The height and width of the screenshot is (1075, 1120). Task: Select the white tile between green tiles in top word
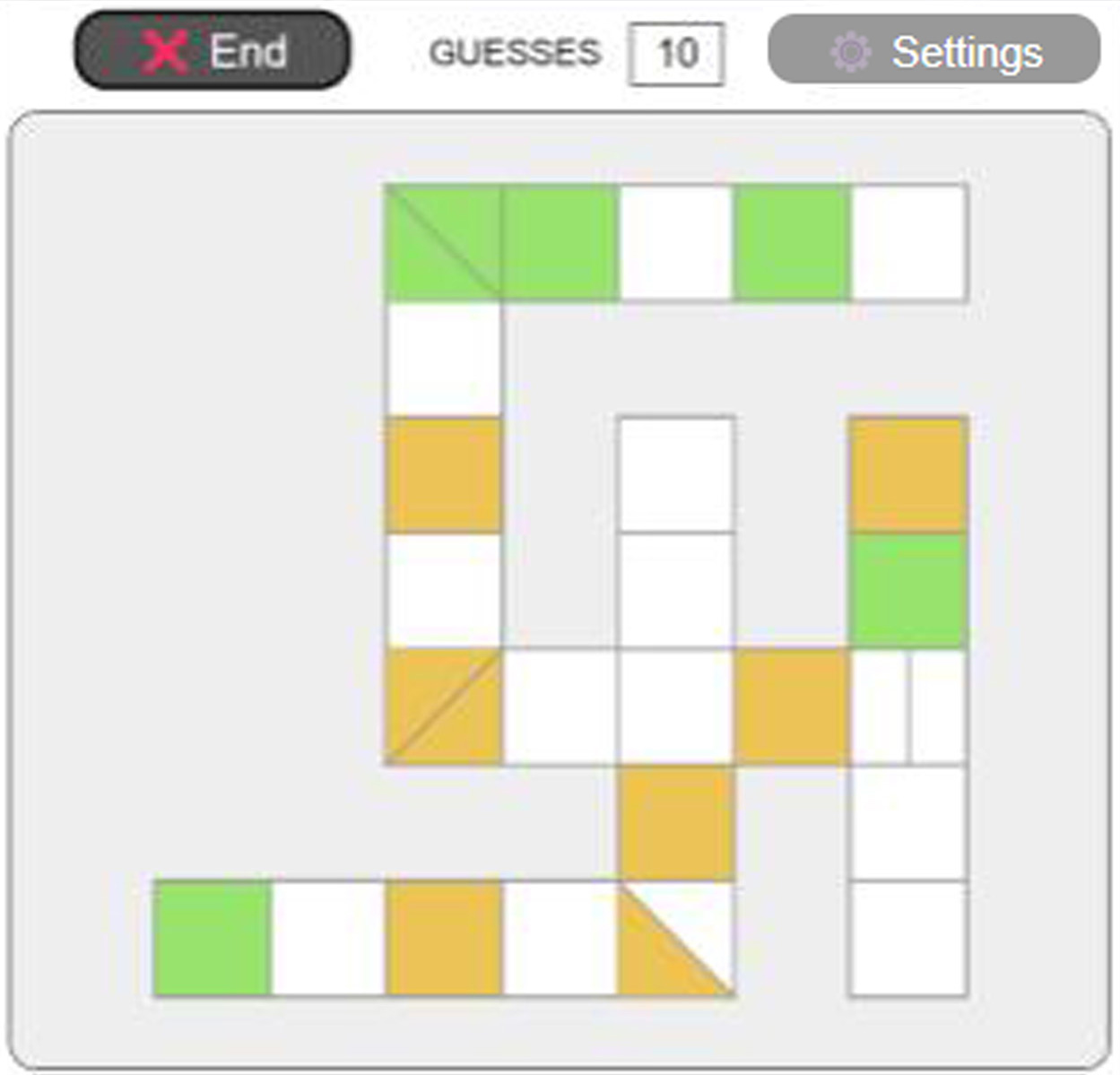click(676, 242)
